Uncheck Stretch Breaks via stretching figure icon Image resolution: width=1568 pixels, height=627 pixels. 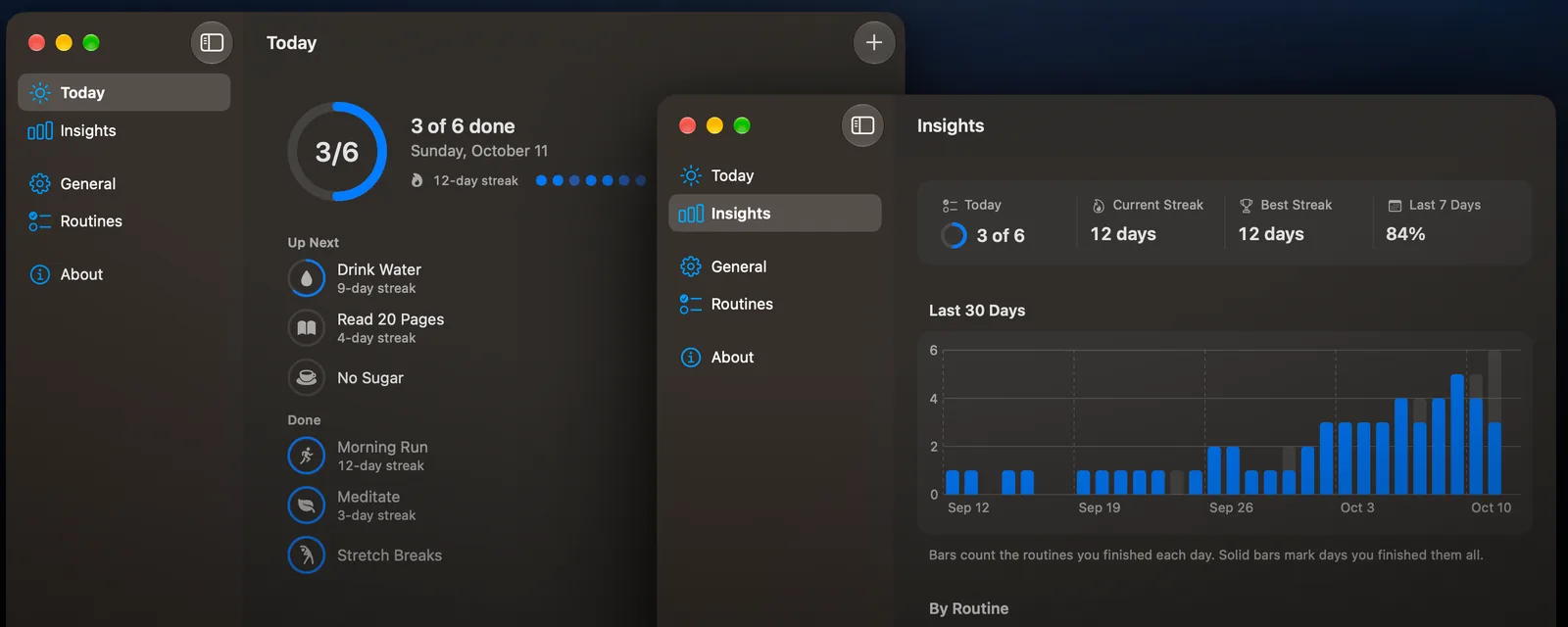pos(307,555)
